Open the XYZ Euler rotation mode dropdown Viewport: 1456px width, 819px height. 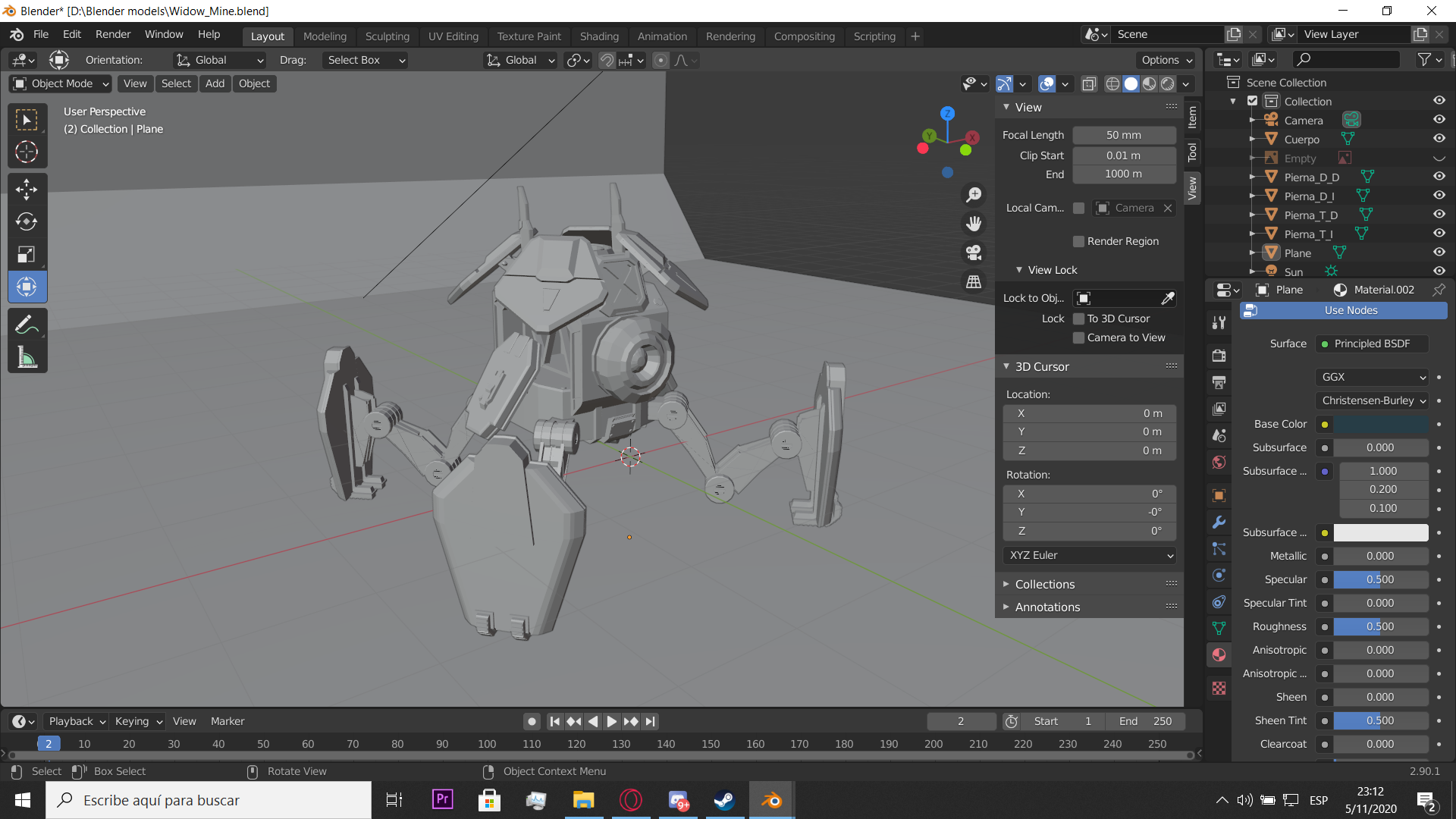pos(1090,555)
